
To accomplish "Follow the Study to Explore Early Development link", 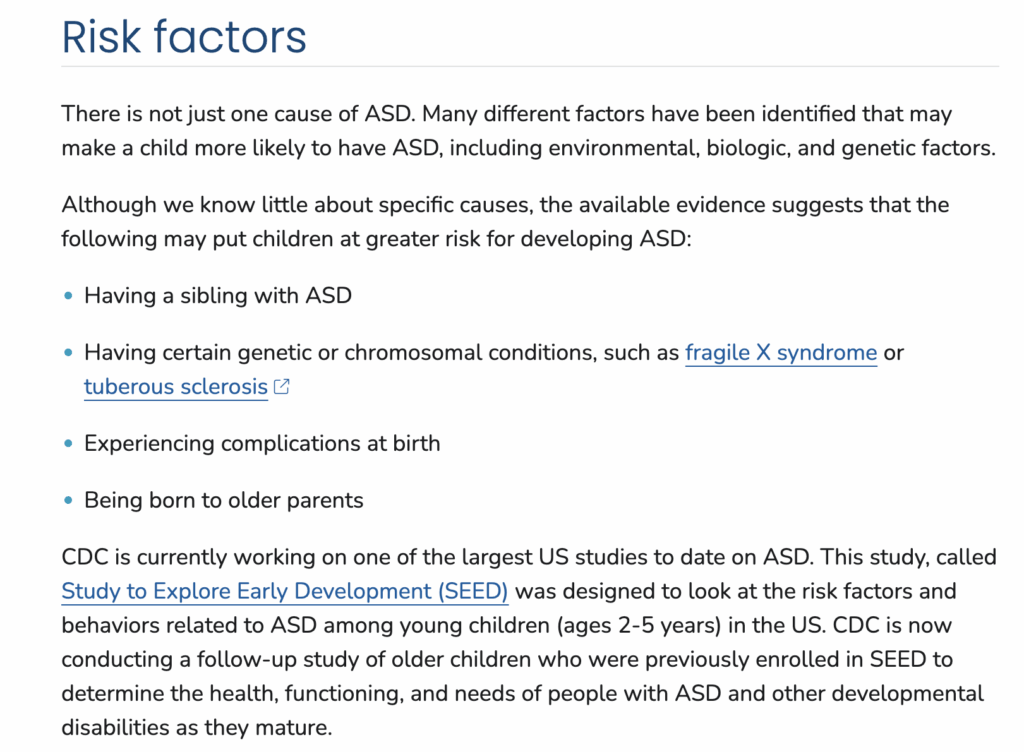I will click(x=284, y=591).
